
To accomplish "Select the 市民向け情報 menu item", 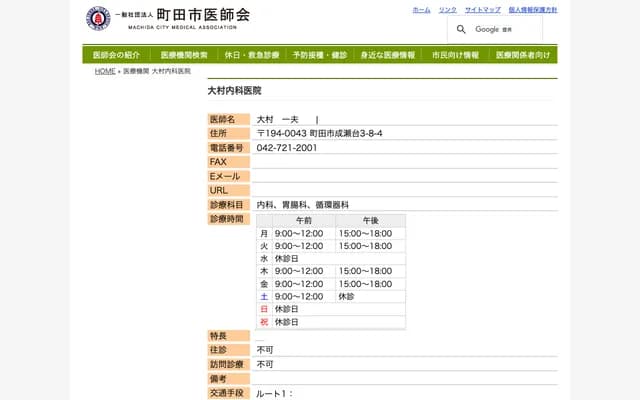I will click(x=455, y=55).
